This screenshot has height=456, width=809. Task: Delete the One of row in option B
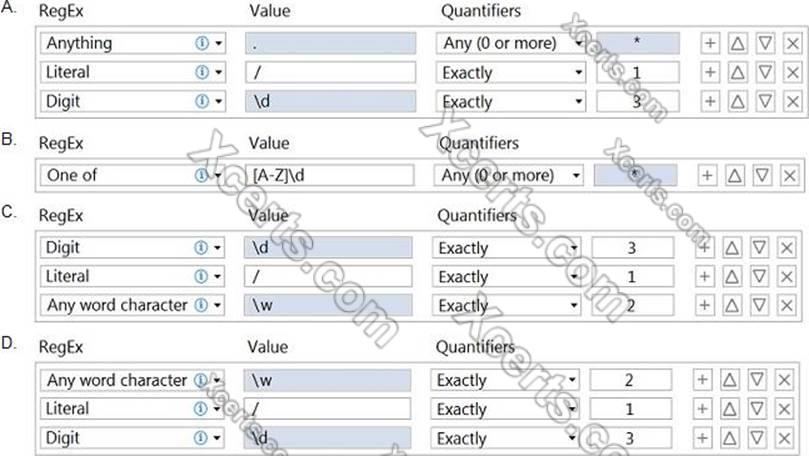tap(789, 175)
